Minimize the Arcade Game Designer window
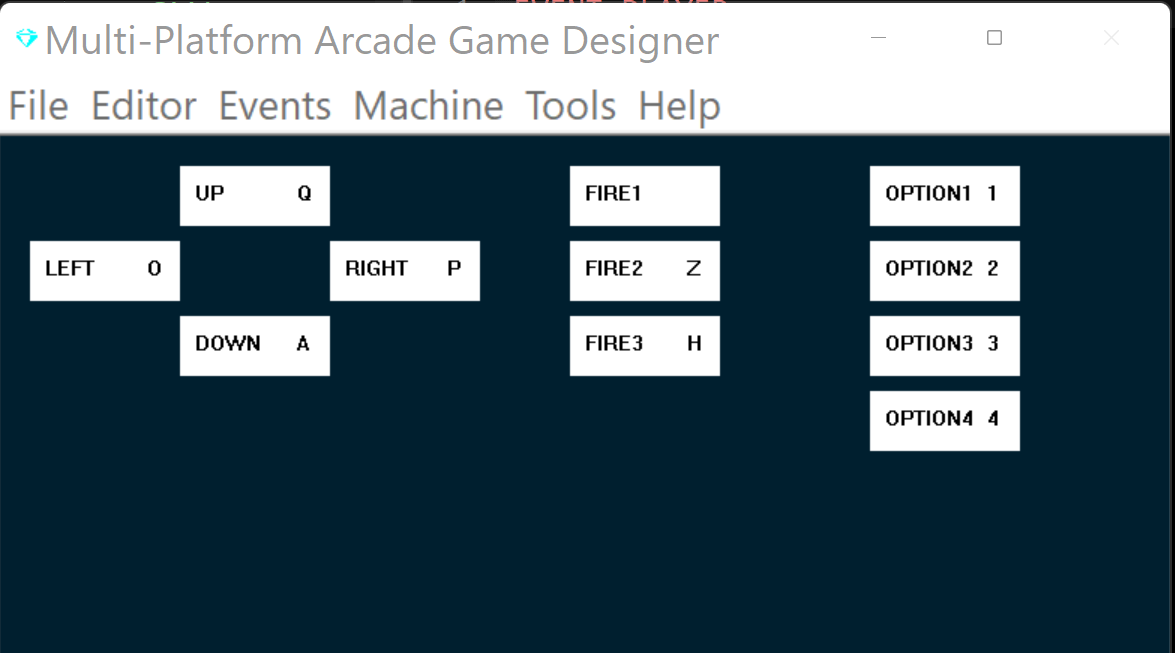 pyautogui.click(x=878, y=37)
